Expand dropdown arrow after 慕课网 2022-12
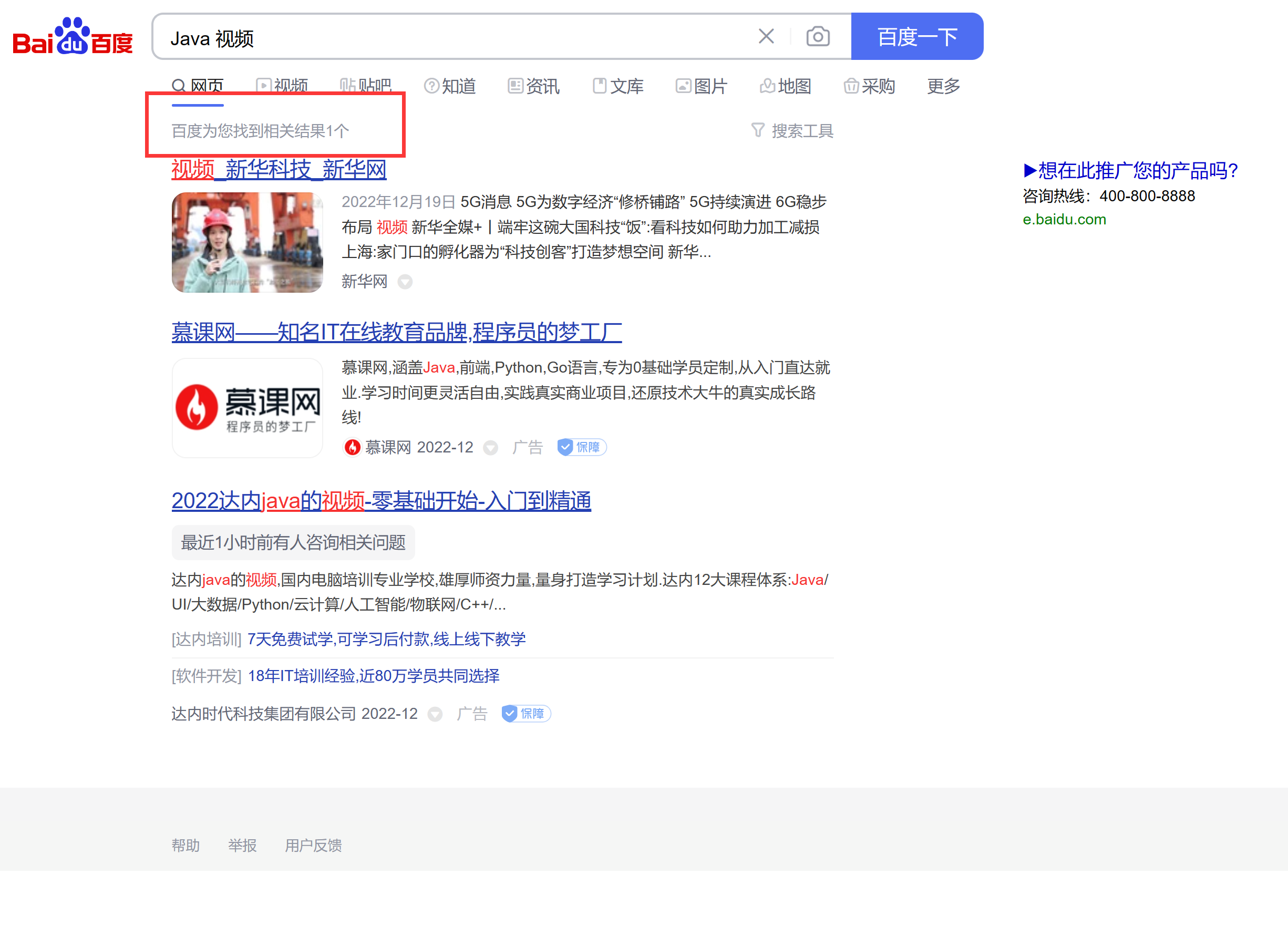This screenshot has width=1288, height=927. (491, 448)
